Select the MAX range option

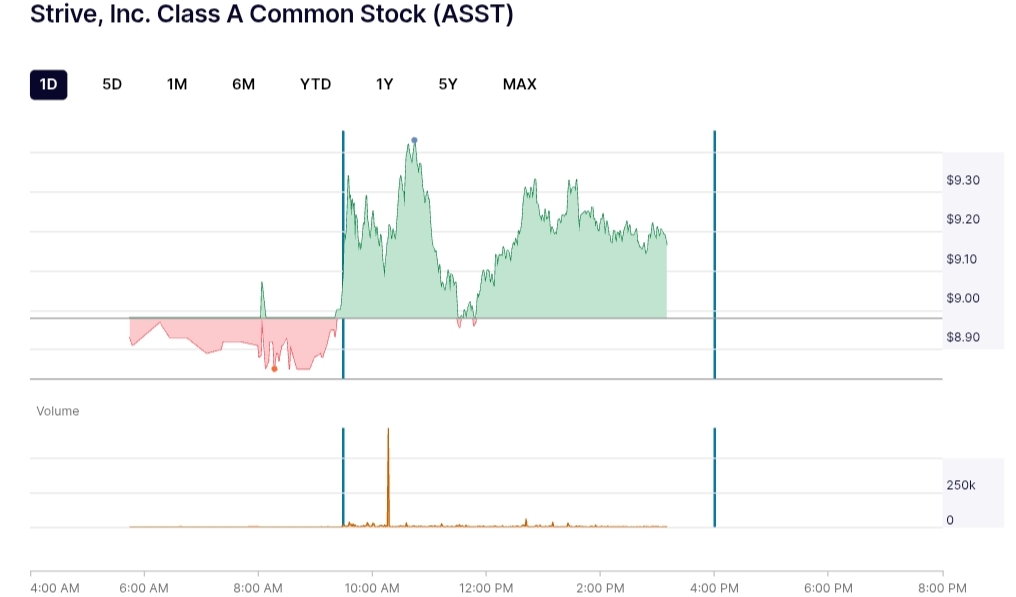(519, 84)
